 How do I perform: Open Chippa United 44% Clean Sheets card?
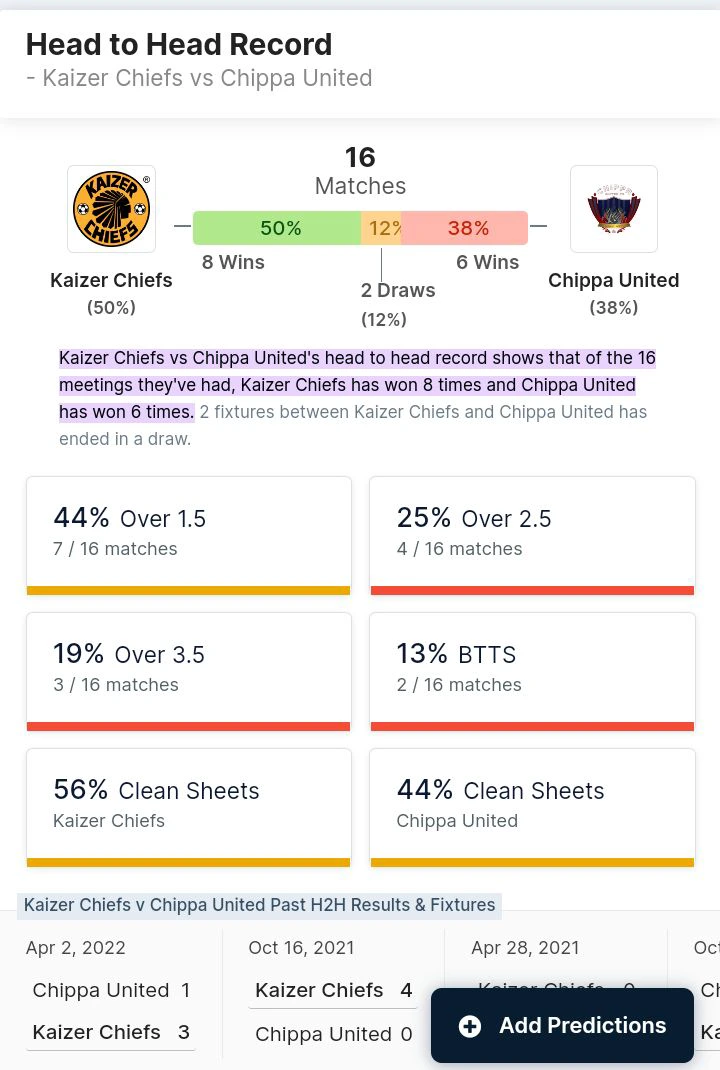pyautogui.click(x=532, y=807)
